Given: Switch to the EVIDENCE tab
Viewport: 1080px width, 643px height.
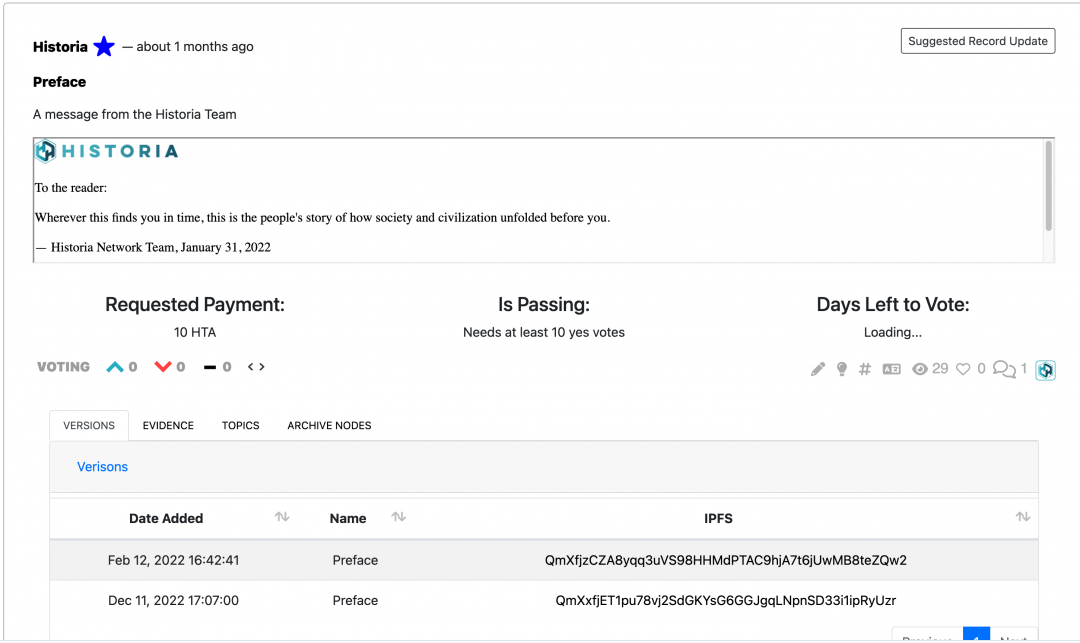Looking at the screenshot, I should [x=167, y=425].
